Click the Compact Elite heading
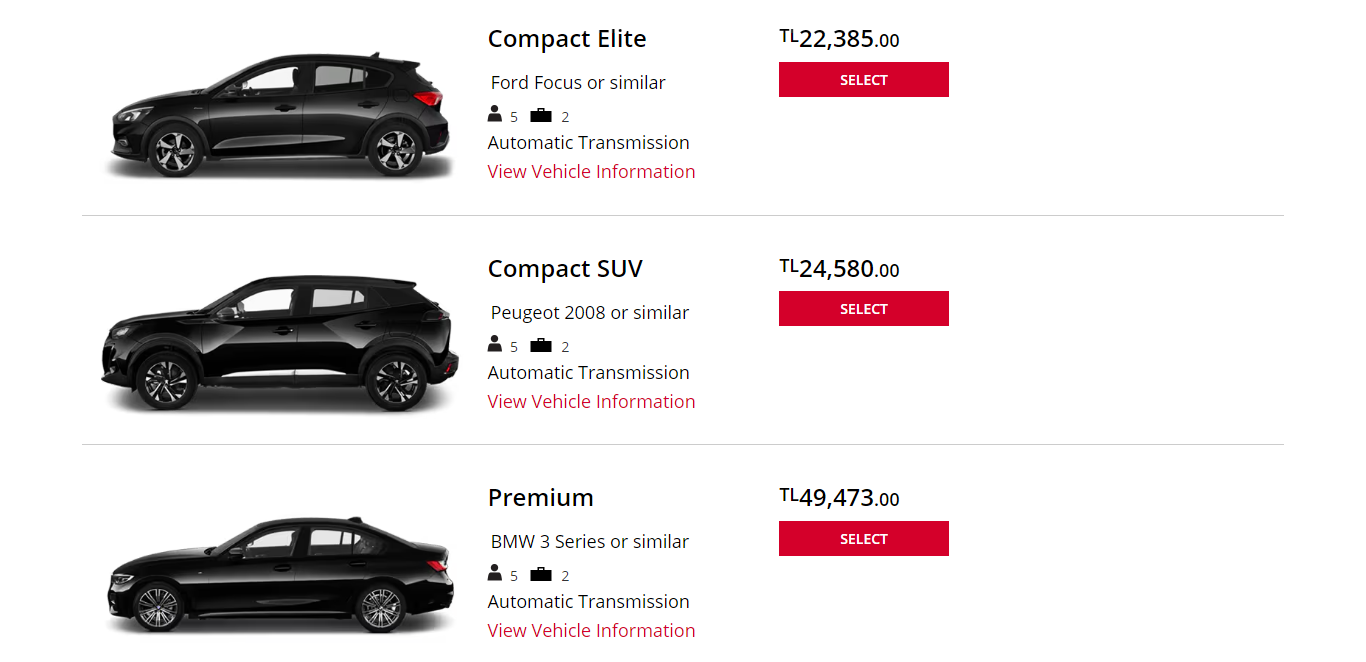1366x662 pixels. pyautogui.click(x=567, y=39)
